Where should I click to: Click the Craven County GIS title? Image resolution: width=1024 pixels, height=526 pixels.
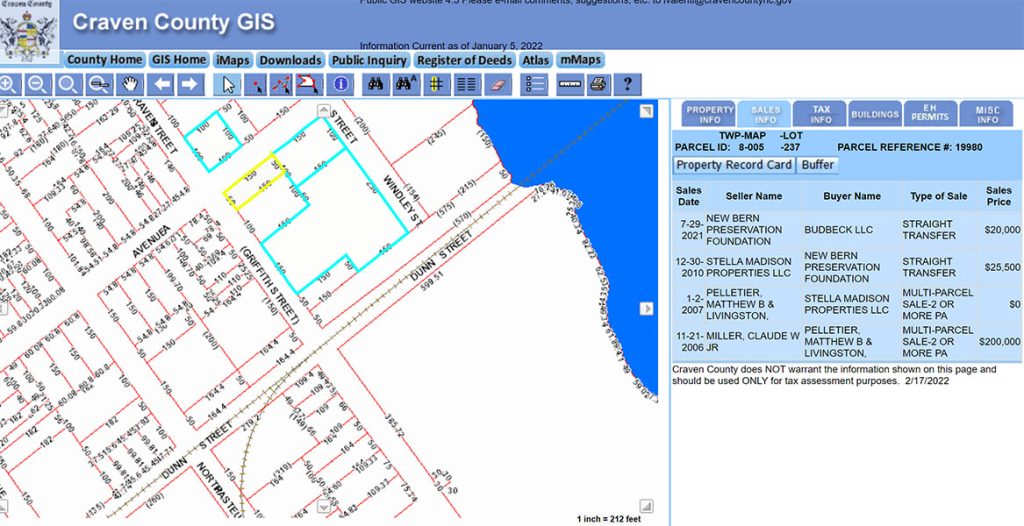[174, 23]
